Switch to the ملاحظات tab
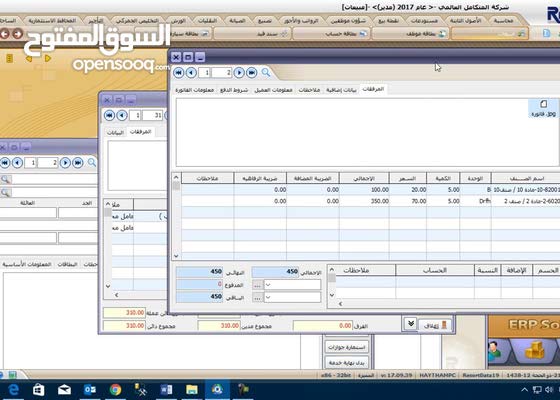 pos(309,90)
